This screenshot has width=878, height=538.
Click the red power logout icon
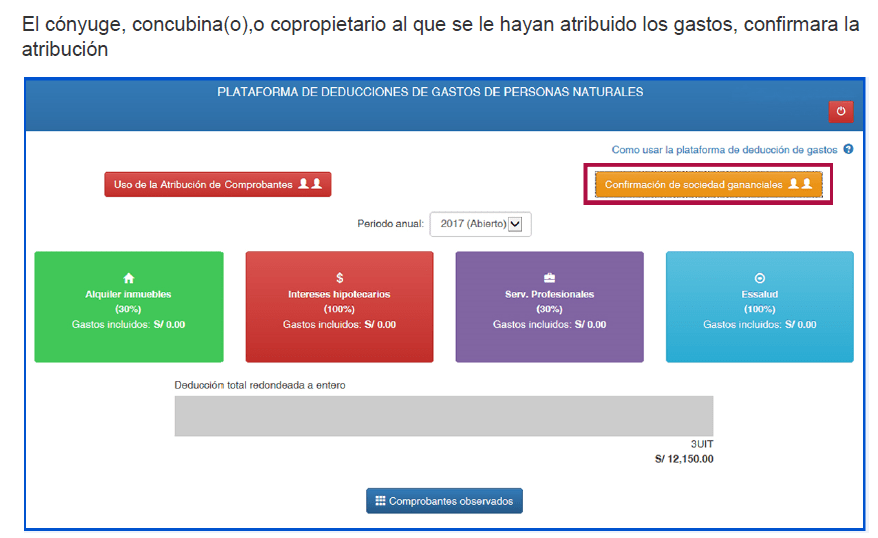click(x=840, y=112)
